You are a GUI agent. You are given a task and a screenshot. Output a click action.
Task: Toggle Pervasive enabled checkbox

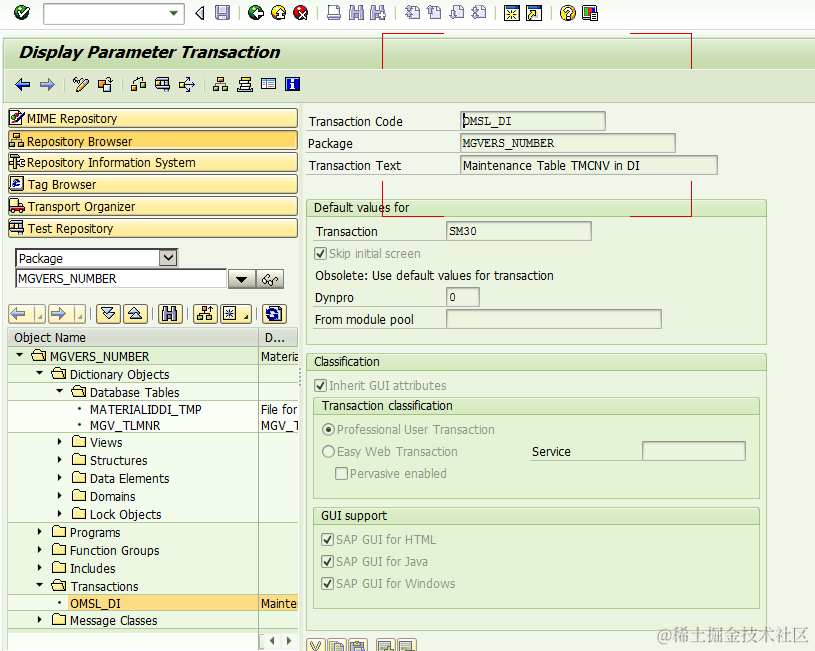[x=341, y=473]
